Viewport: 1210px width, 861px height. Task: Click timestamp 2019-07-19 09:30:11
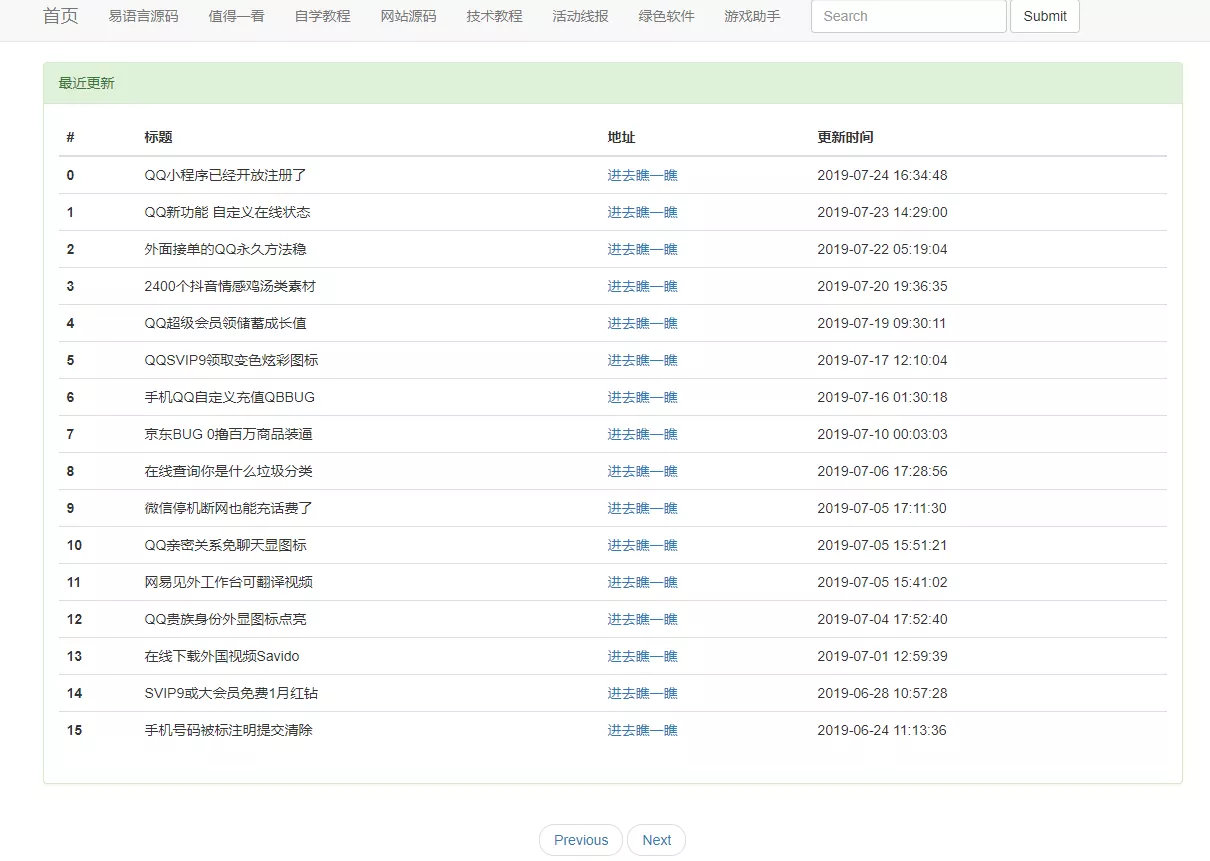[x=882, y=323]
